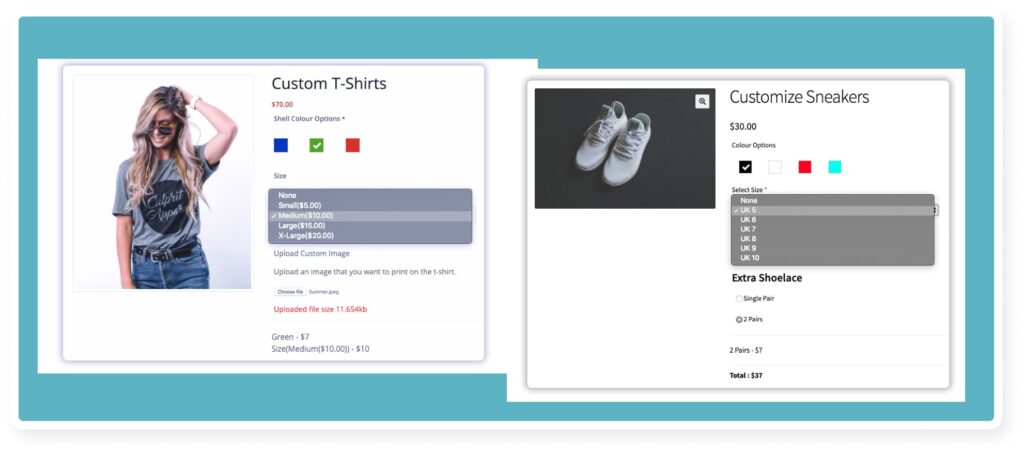Select X-Large($20.00) size option
Screen dimensions: 1024x453
(305, 236)
